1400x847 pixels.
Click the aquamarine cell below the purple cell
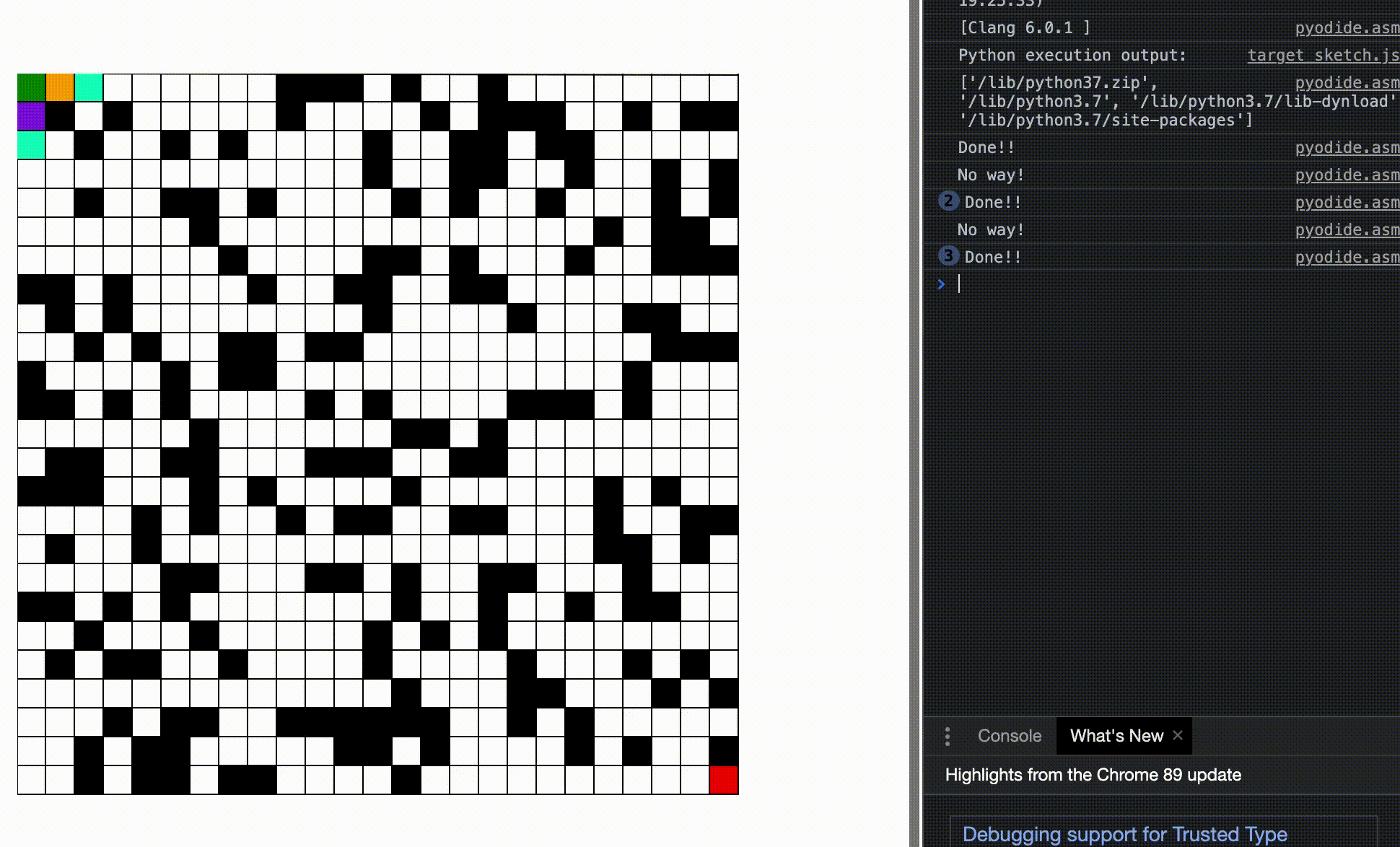pyautogui.click(x=32, y=145)
